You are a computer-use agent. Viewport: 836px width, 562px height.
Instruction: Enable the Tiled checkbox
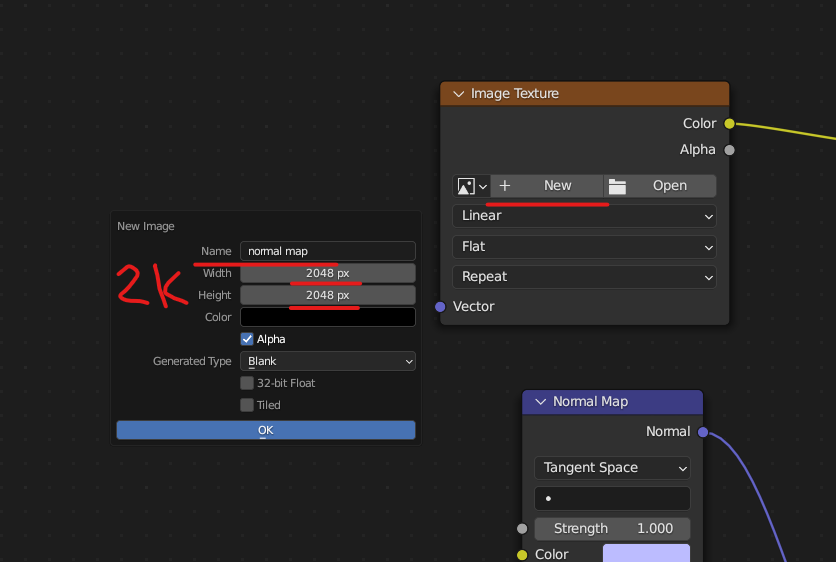247,405
